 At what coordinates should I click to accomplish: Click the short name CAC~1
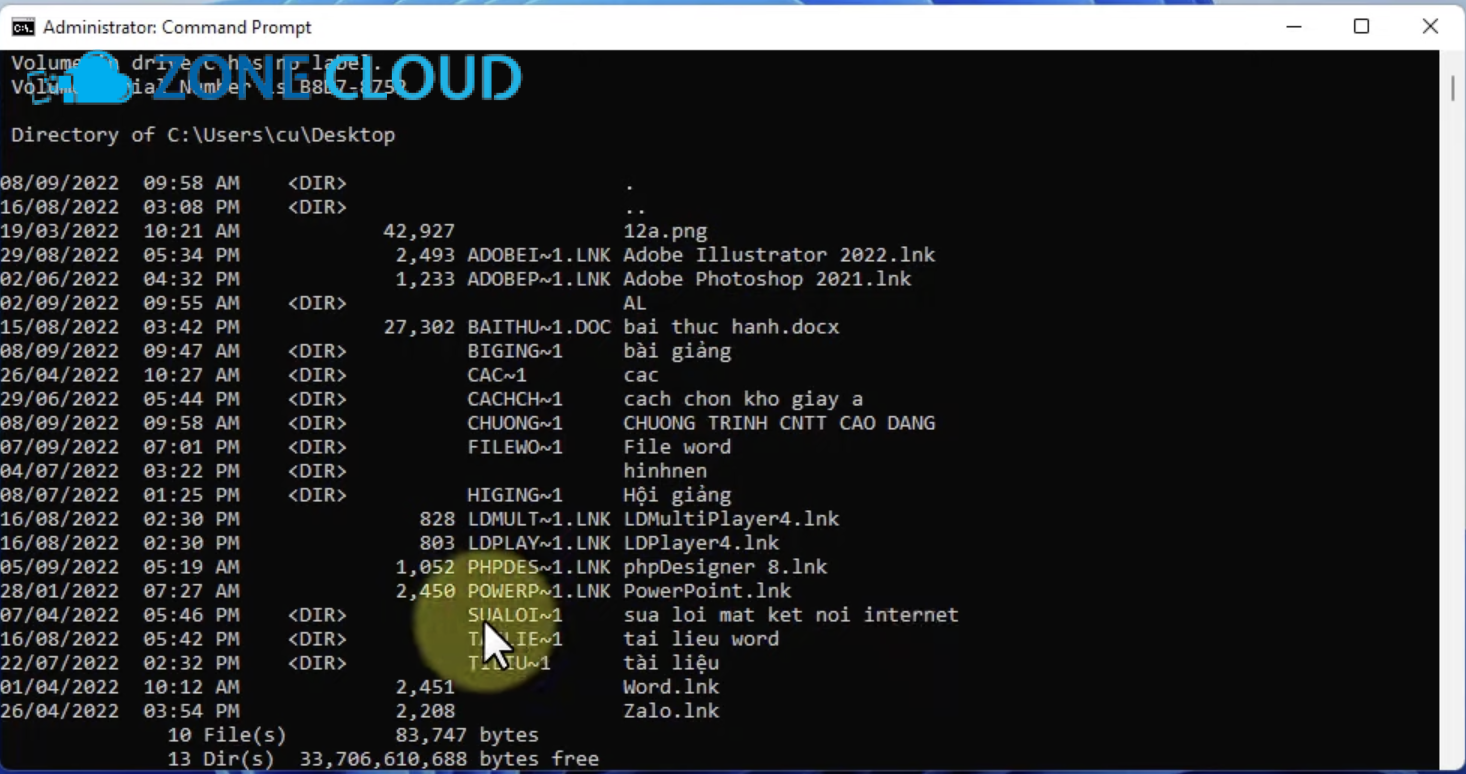click(497, 375)
